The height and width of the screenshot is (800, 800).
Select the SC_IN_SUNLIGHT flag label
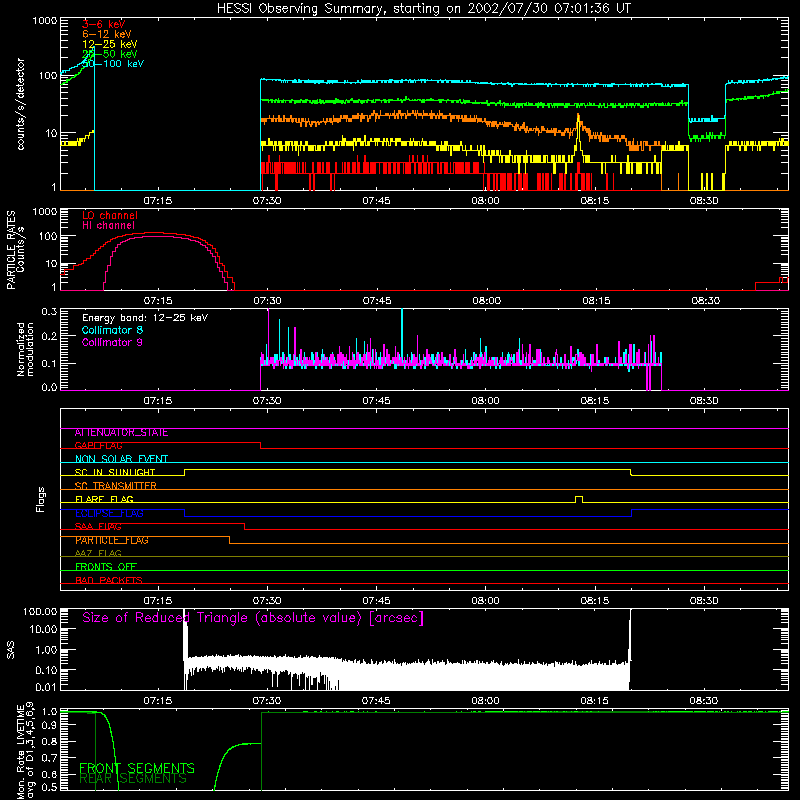point(115,472)
